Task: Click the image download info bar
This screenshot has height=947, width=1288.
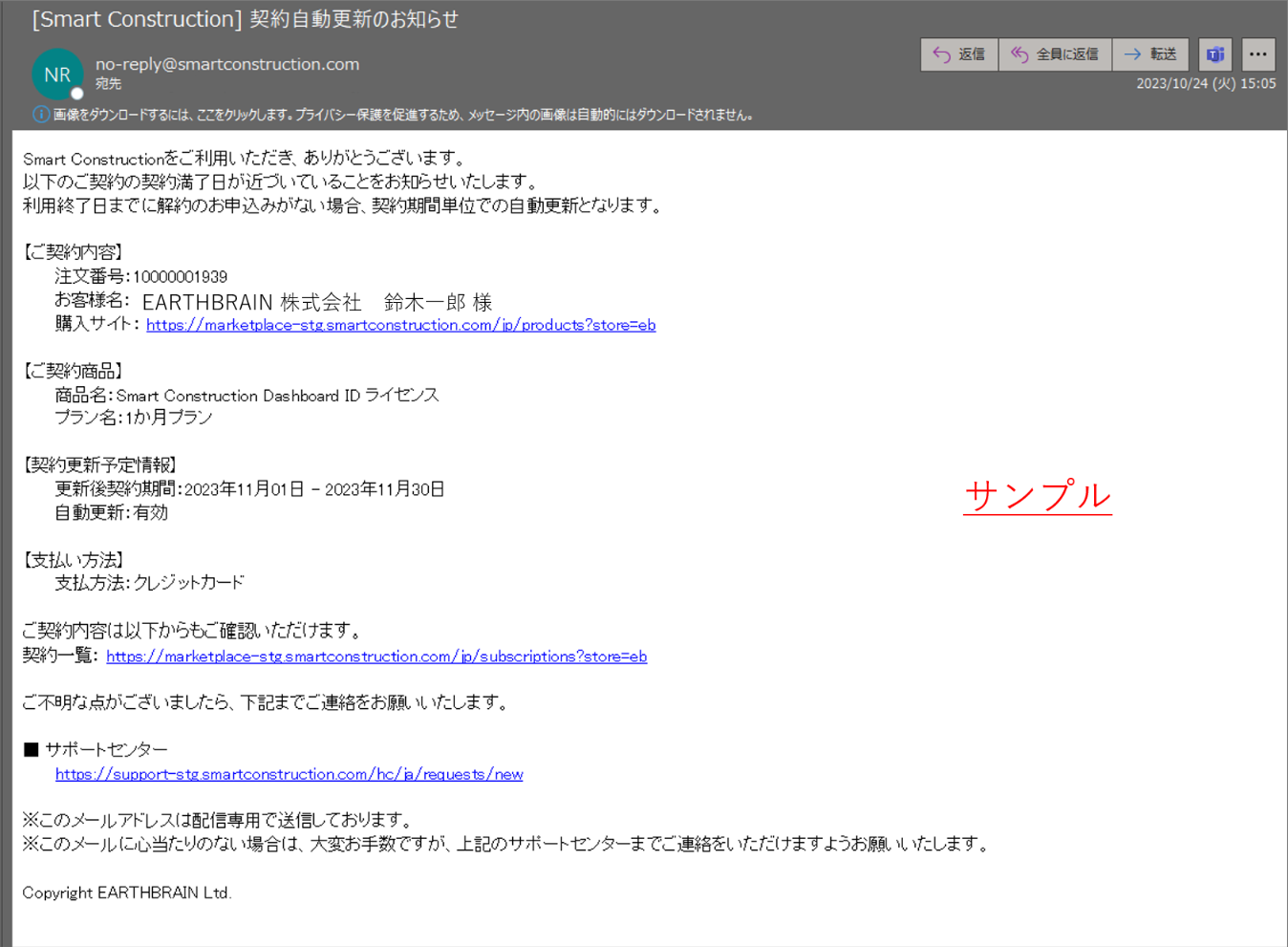Action: 394,115
